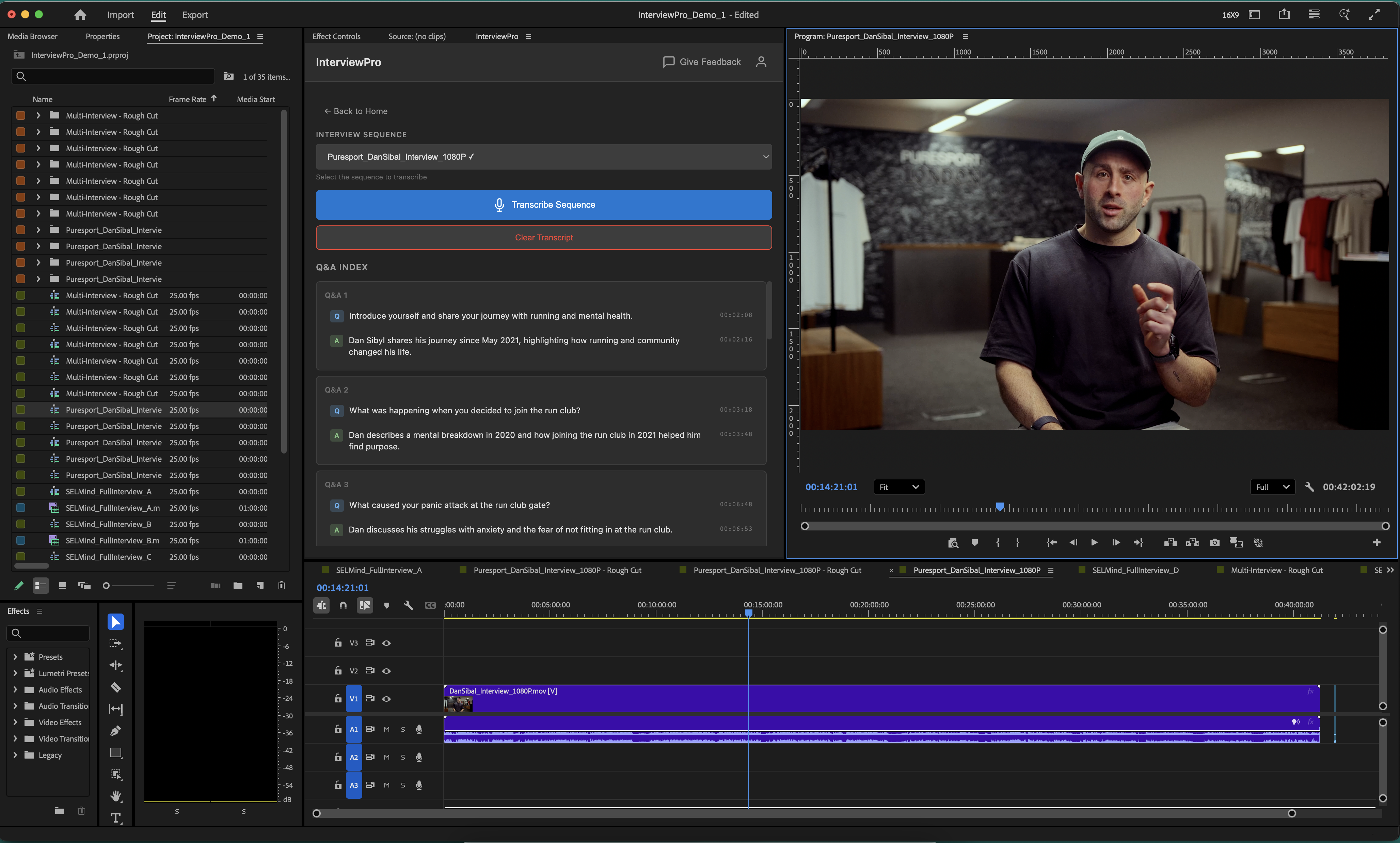The height and width of the screenshot is (843, 1400).
Task: Click Export Frame camera icon
Action: tap(1214, 542)
